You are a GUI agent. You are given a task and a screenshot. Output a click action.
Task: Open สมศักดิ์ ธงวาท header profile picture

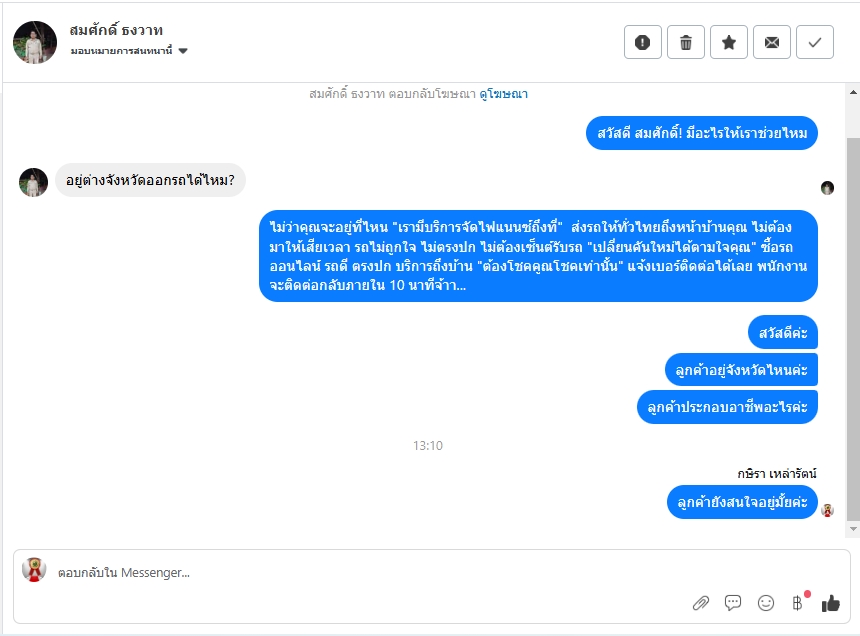click(x=35, y=43)
